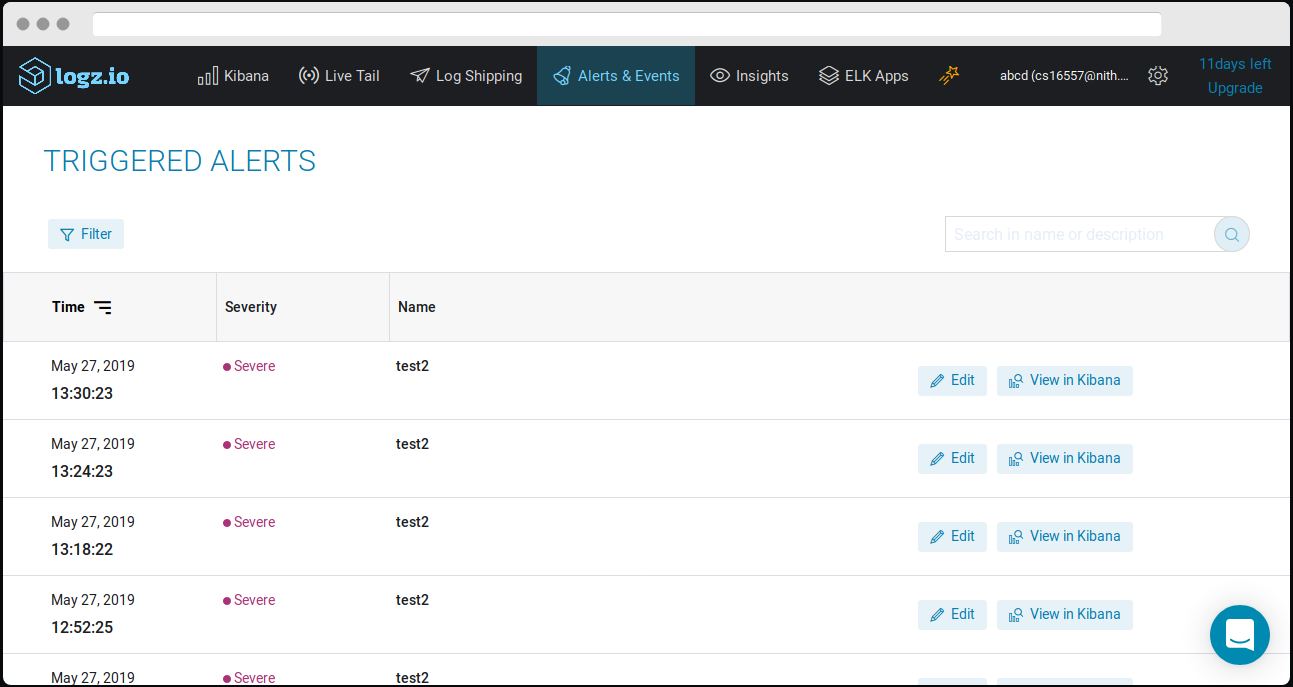
Task: Edit the alert triggered at 13:24:23
Action: tap(953, 459)
